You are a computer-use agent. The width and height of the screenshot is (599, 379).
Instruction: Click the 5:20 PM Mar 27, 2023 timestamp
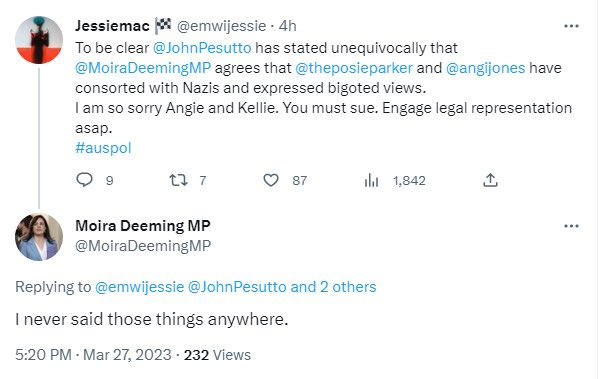pyautogui.click(x=93, y=355)
